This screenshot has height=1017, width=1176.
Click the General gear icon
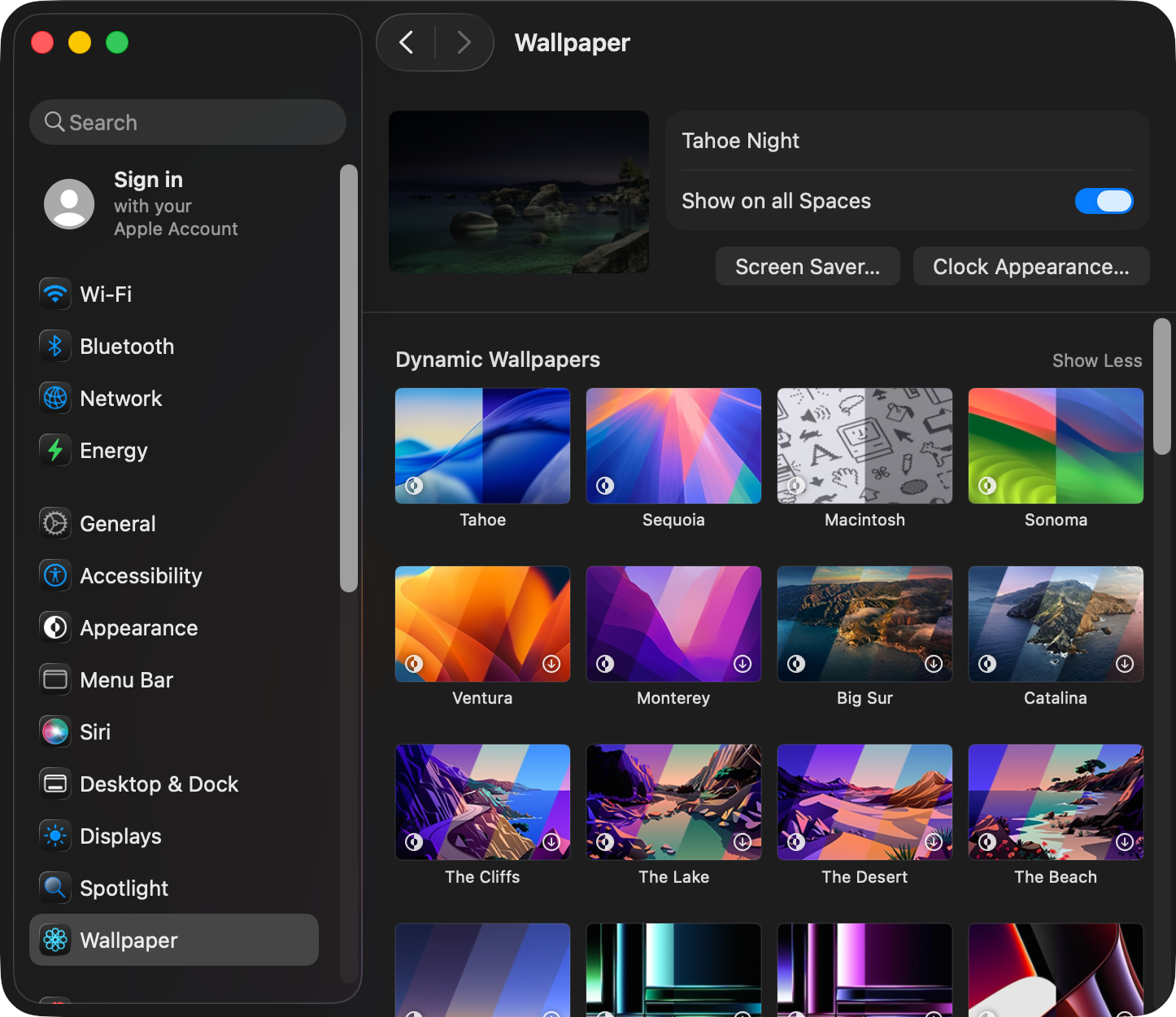[x=55, y=523]
